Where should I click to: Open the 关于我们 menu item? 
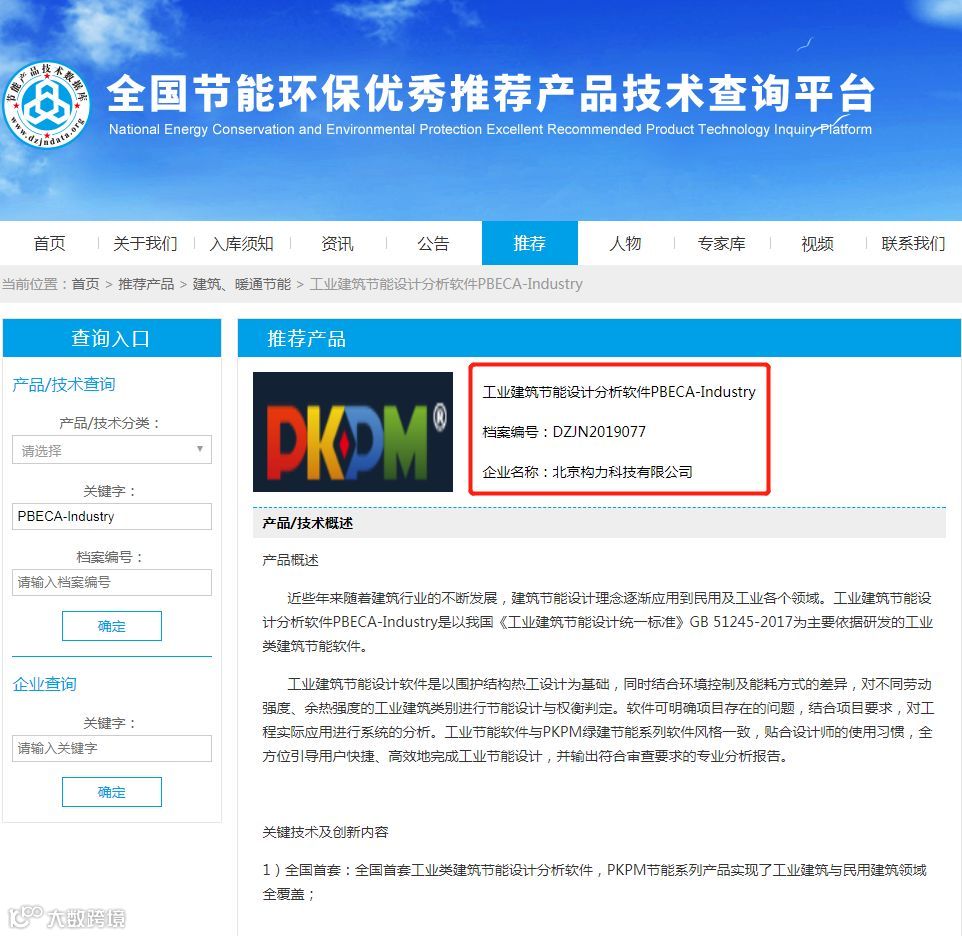pyautogui.click(x=145, y=244)
